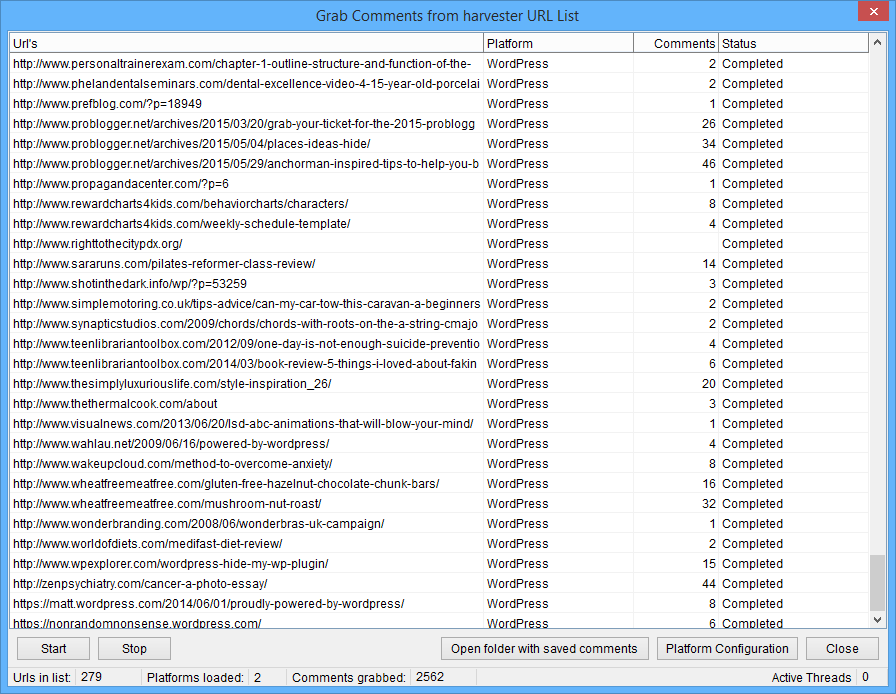Open the Platform Configuration dialog
The image size is (896, 694).
pos(727,648)
